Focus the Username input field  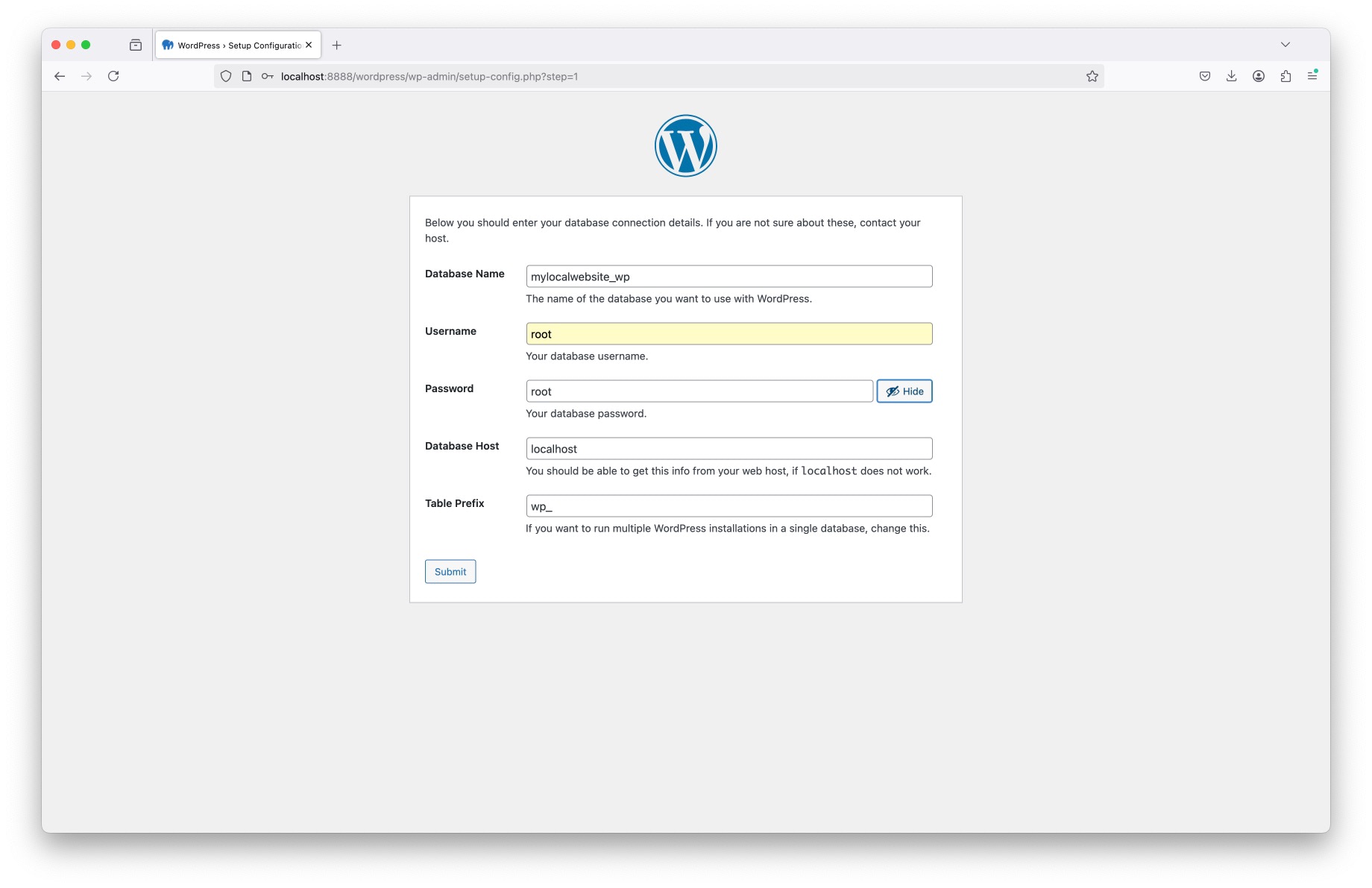pos(729,334)
